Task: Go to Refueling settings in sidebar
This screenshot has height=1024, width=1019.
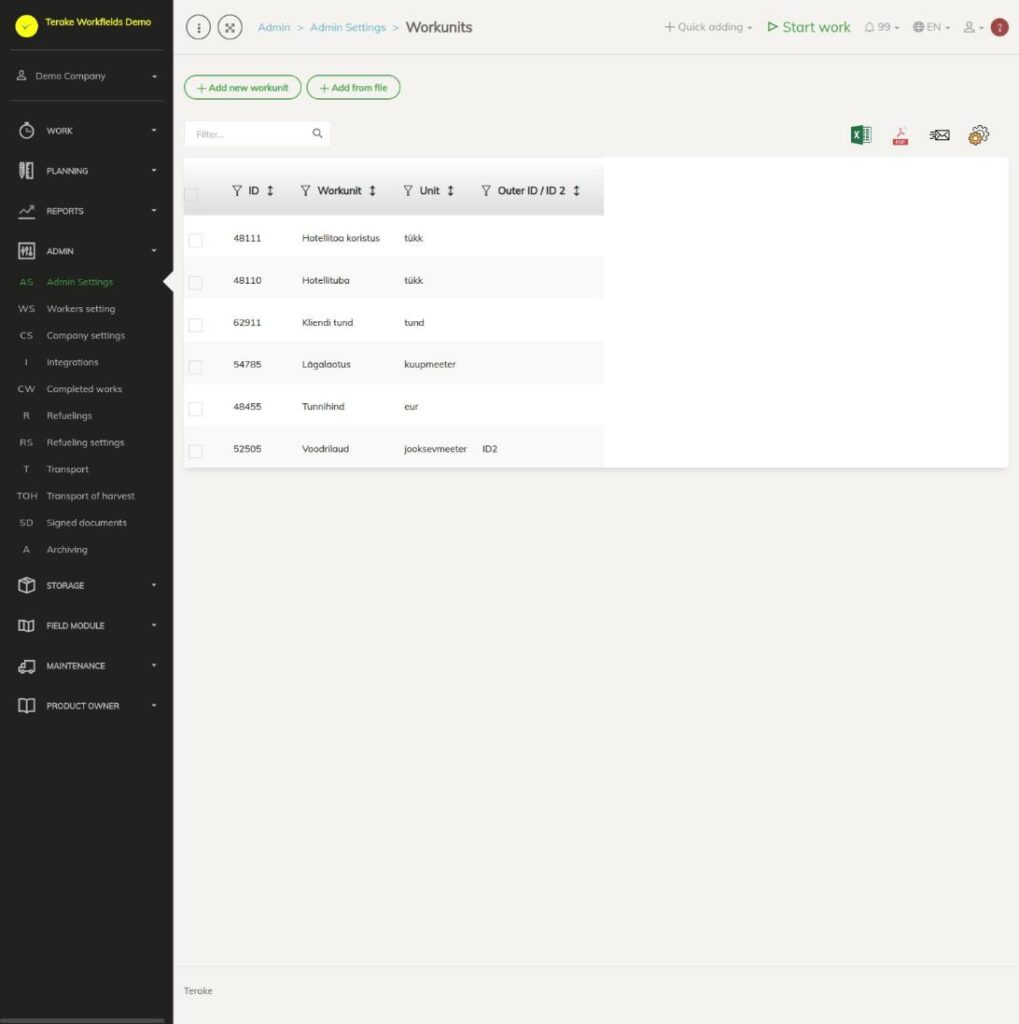Action: [85, 442]
